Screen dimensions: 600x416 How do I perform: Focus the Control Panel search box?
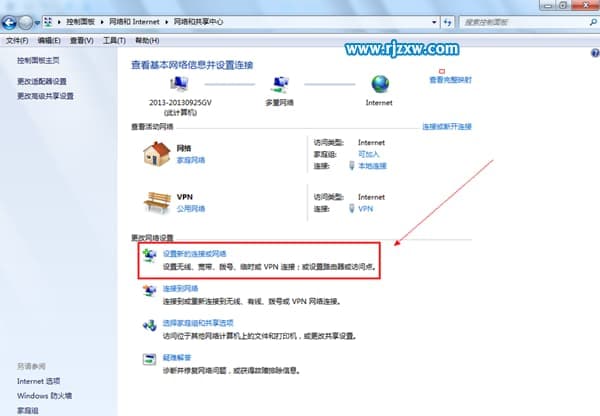[524, 22]
